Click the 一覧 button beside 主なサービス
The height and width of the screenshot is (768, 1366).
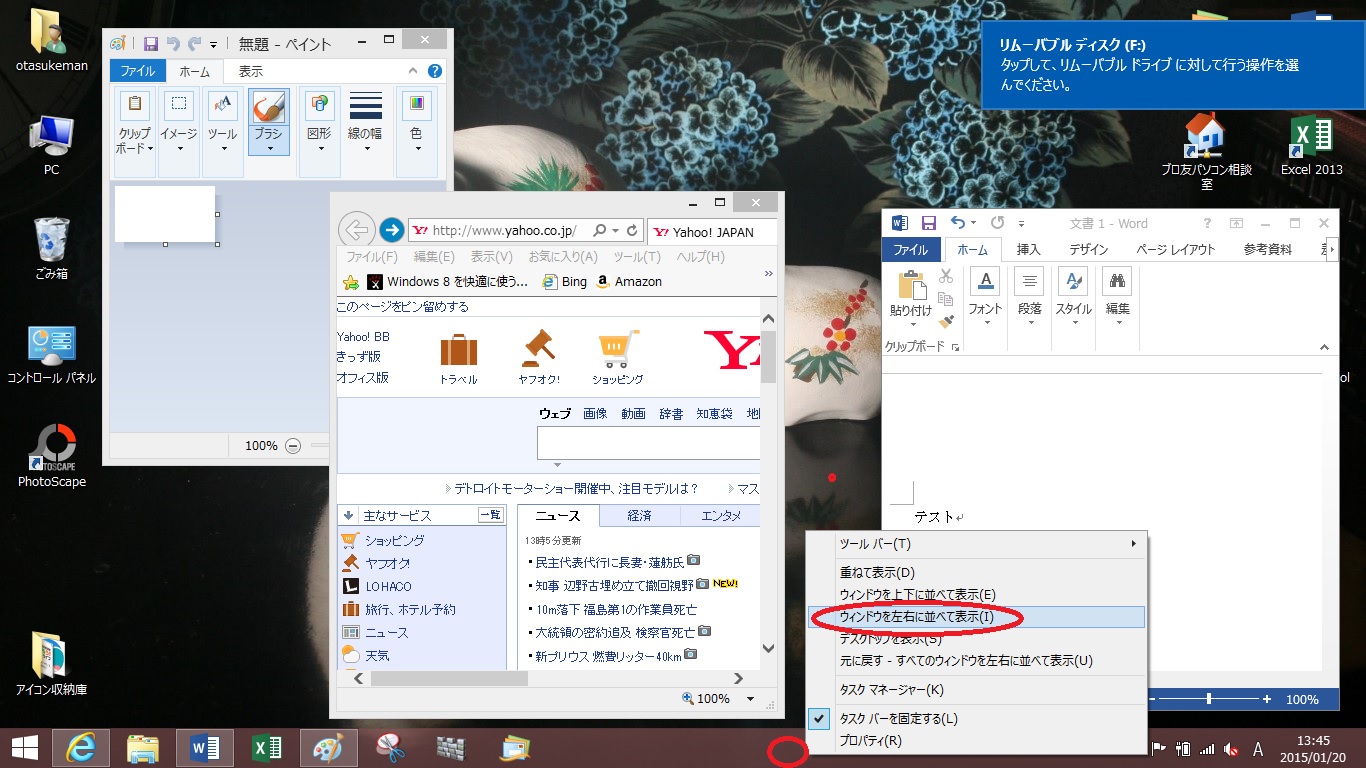click(x=490, y=516)
